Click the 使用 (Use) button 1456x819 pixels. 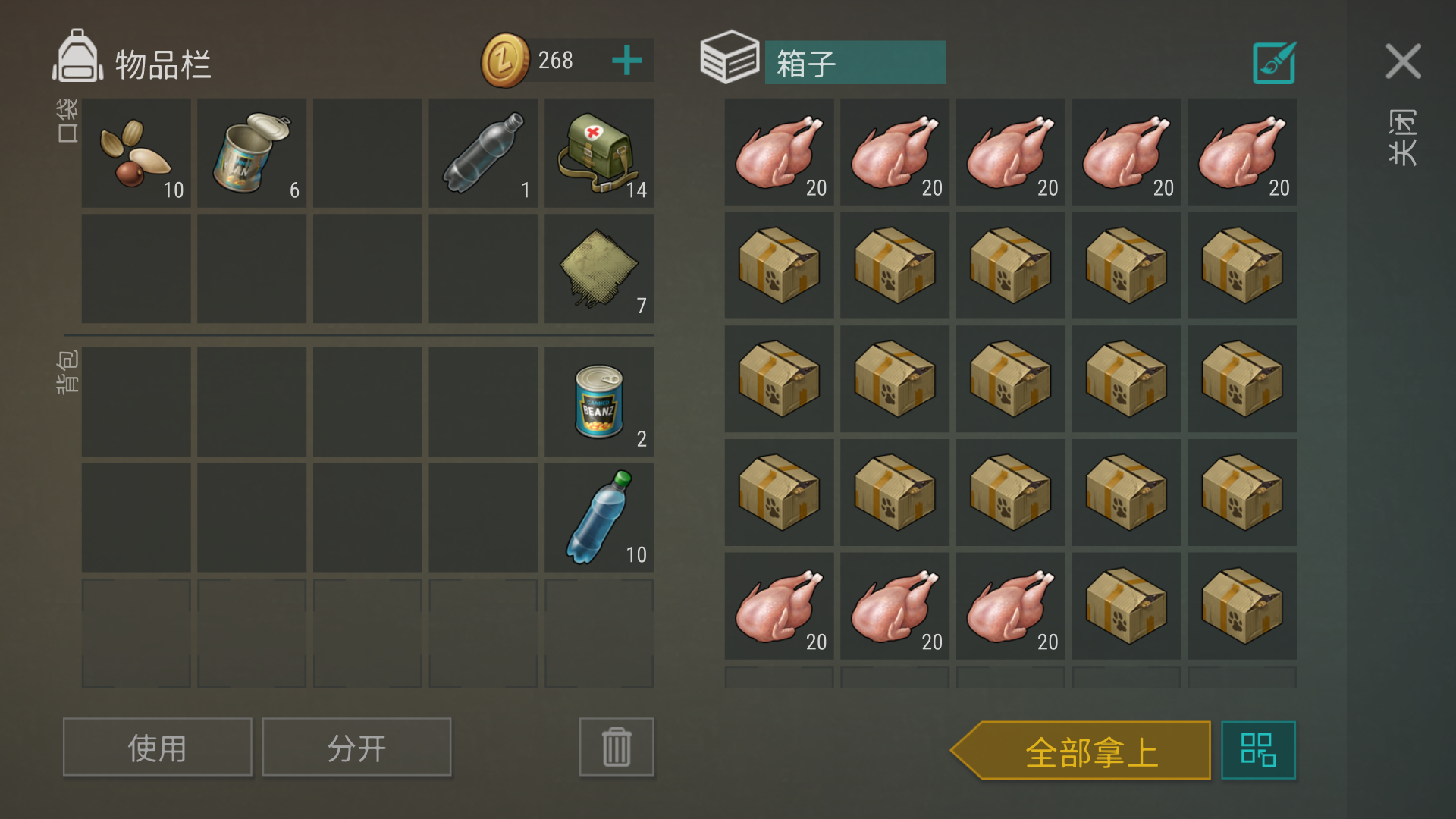tap(158, 747)
